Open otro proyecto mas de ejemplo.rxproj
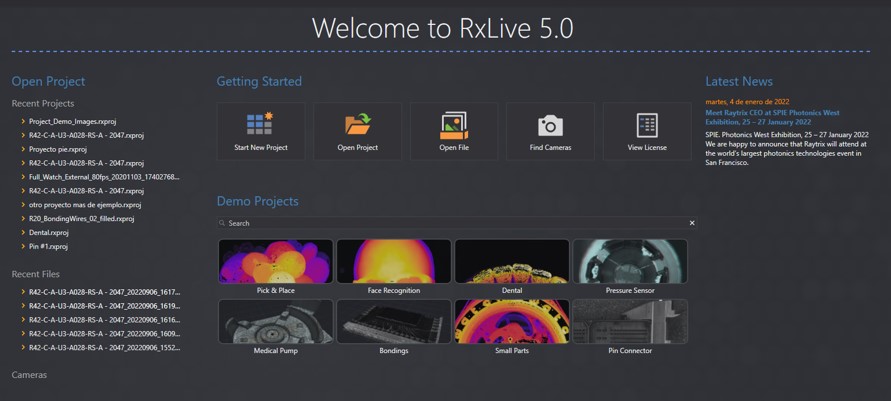The width and height of the screenshot is (891, 401). click(84, 204)
